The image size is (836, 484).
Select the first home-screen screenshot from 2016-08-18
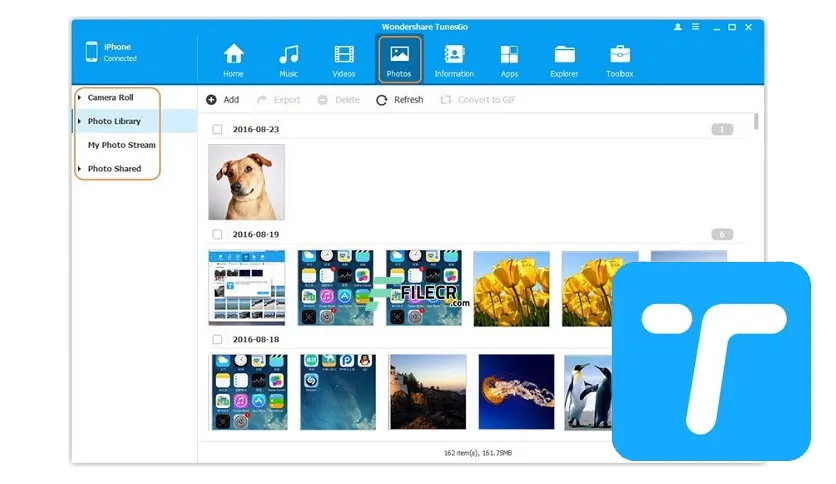(x=250, y=392)
